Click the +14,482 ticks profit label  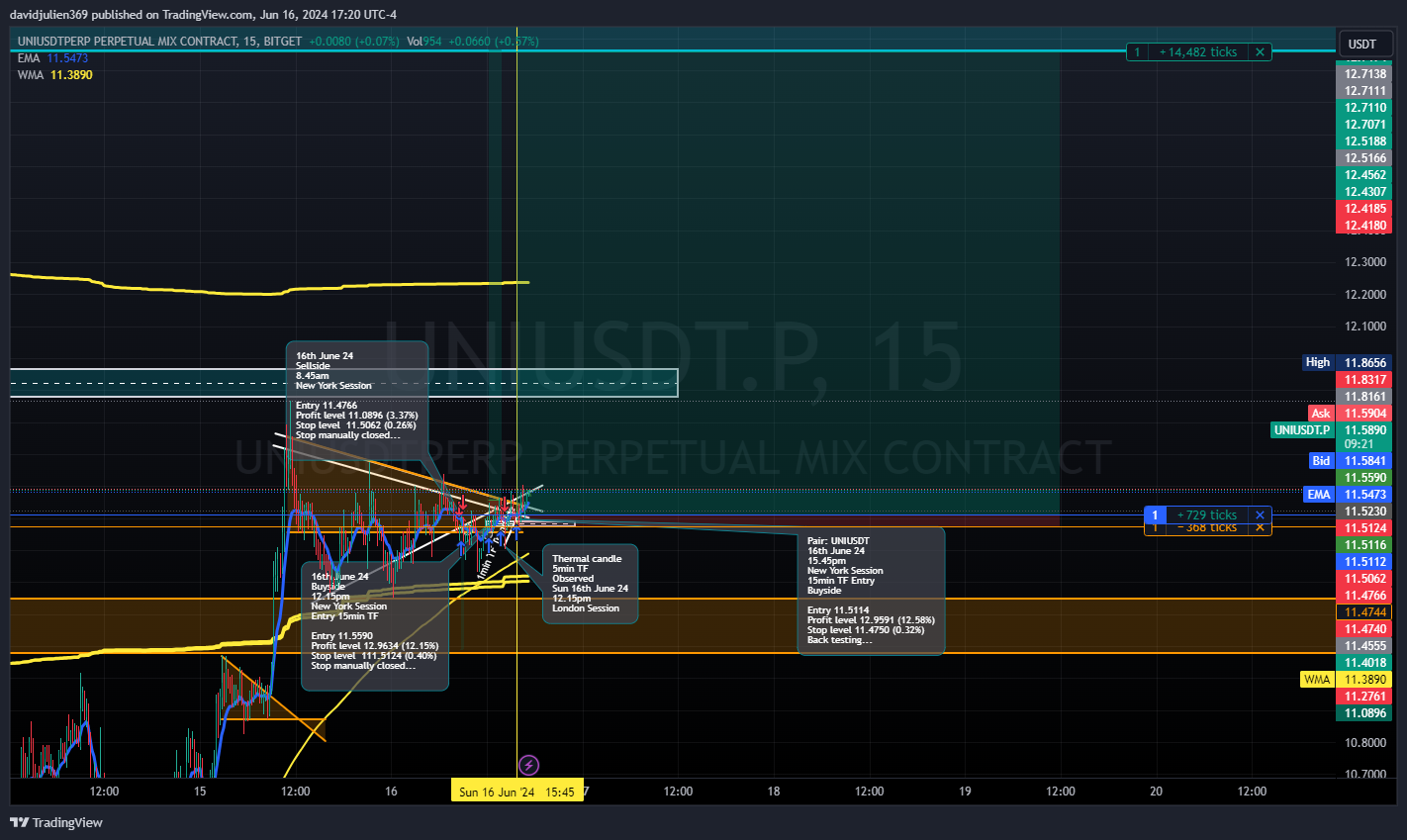1198,52
